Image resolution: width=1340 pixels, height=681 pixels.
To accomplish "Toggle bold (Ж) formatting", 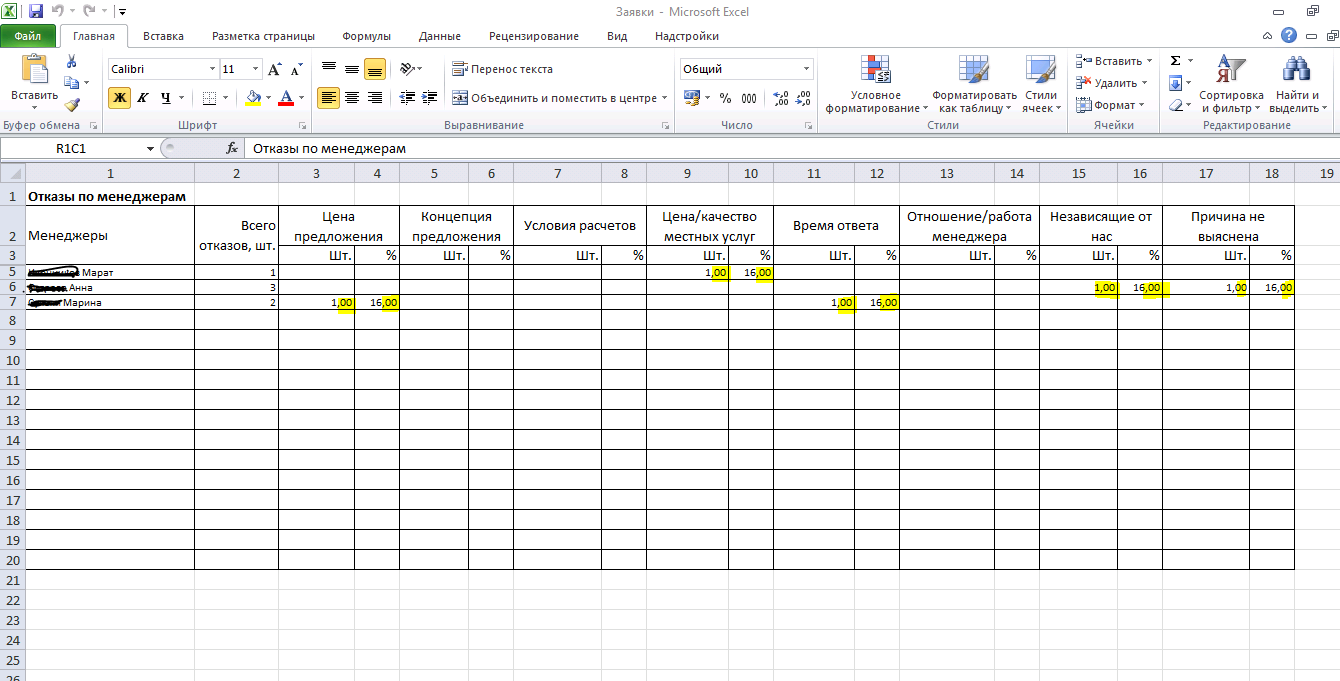I will (120, 98).
